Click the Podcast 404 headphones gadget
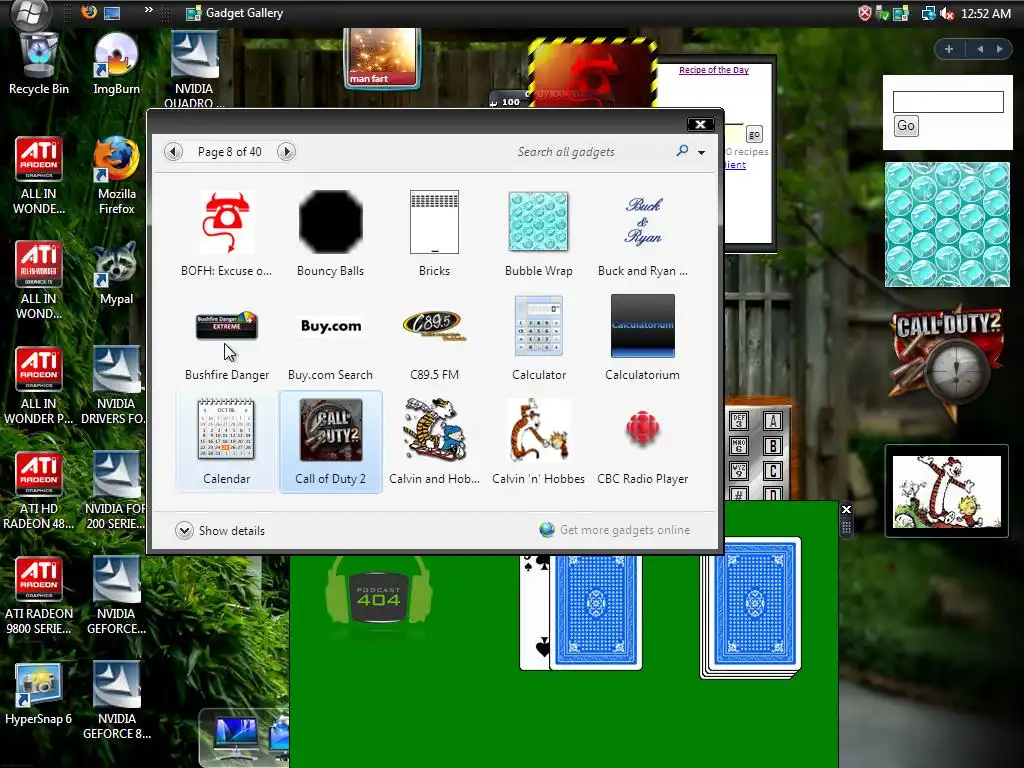This screenshot has height=768, width=1024. point(378,596)
